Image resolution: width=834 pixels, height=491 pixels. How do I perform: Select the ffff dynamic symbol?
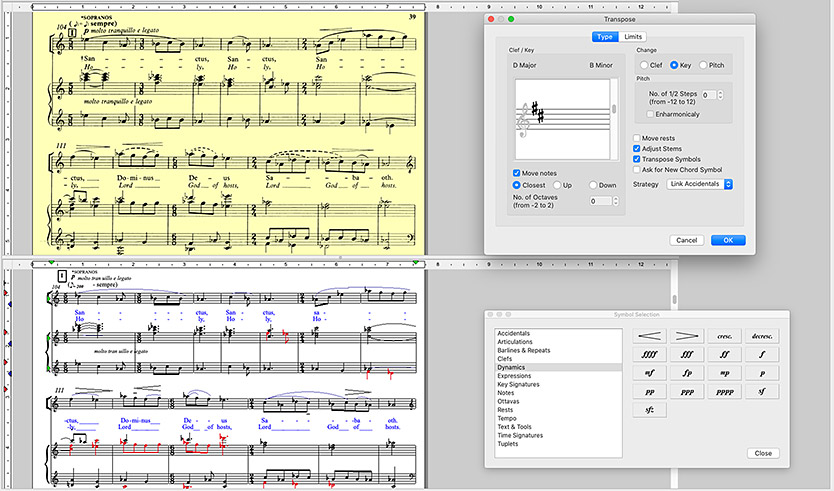point(649,355)
